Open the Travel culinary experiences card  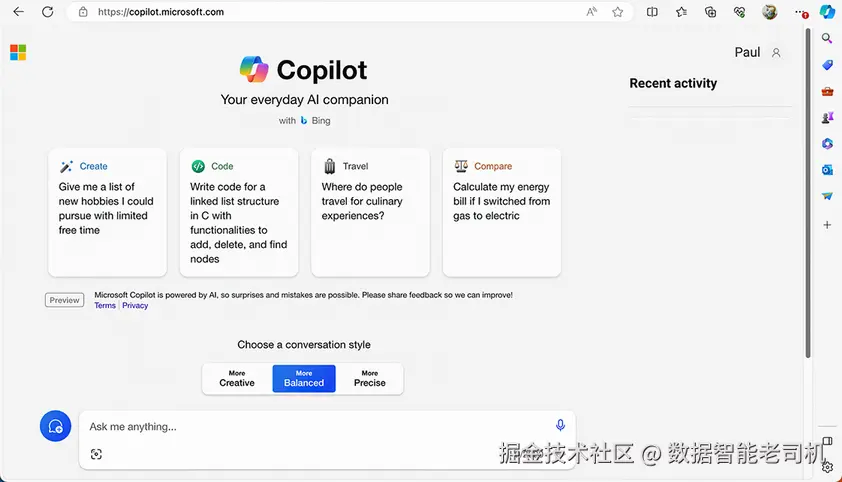(x=371, y=213)
